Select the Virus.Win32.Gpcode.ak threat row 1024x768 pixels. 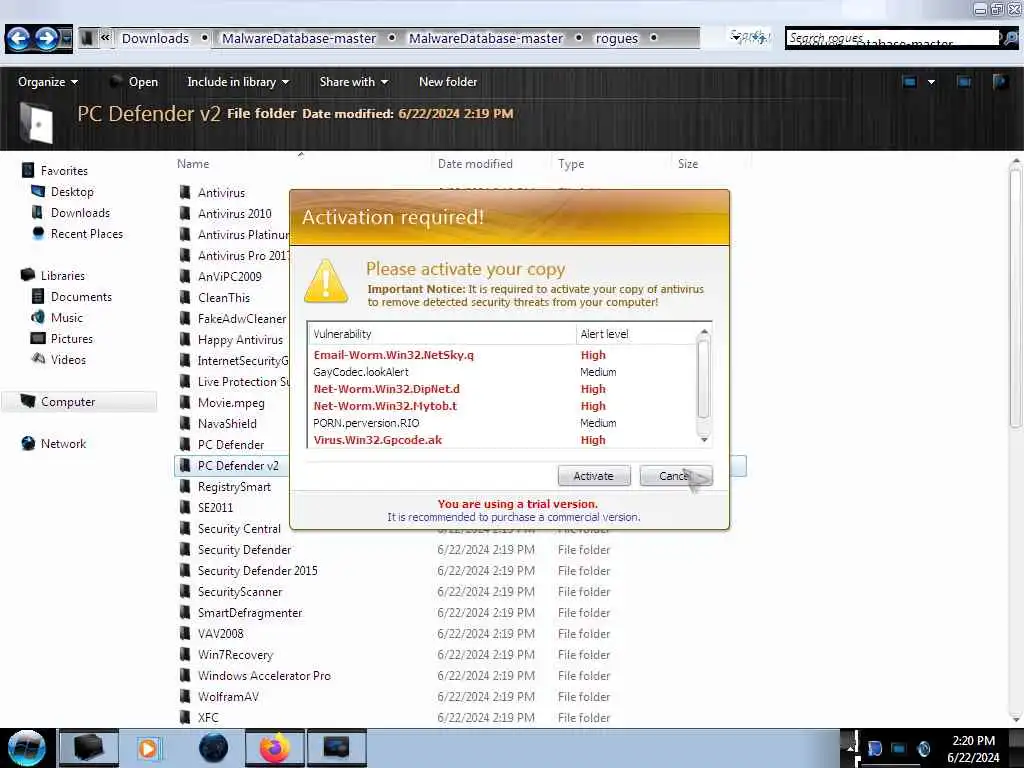pyautogui.click(x=502, y=440)
